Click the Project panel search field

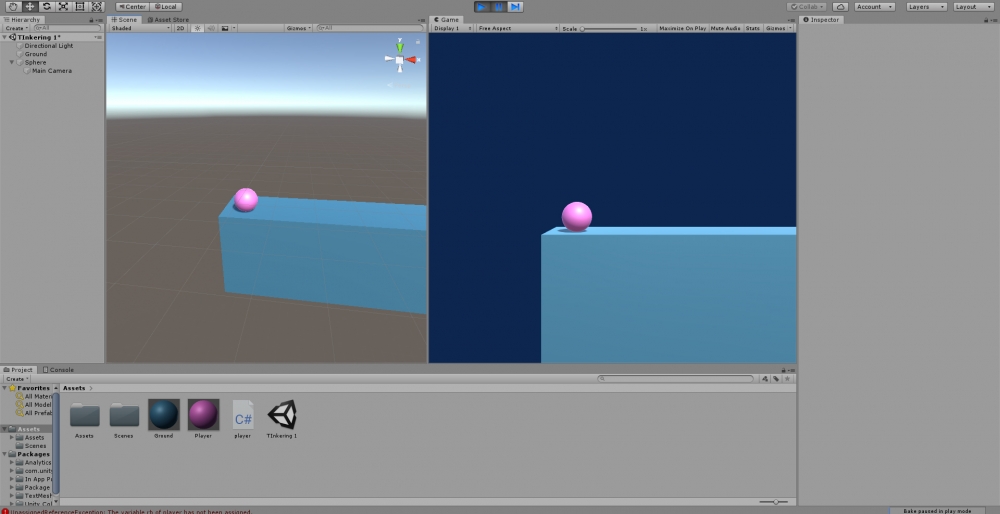(676, 379)
